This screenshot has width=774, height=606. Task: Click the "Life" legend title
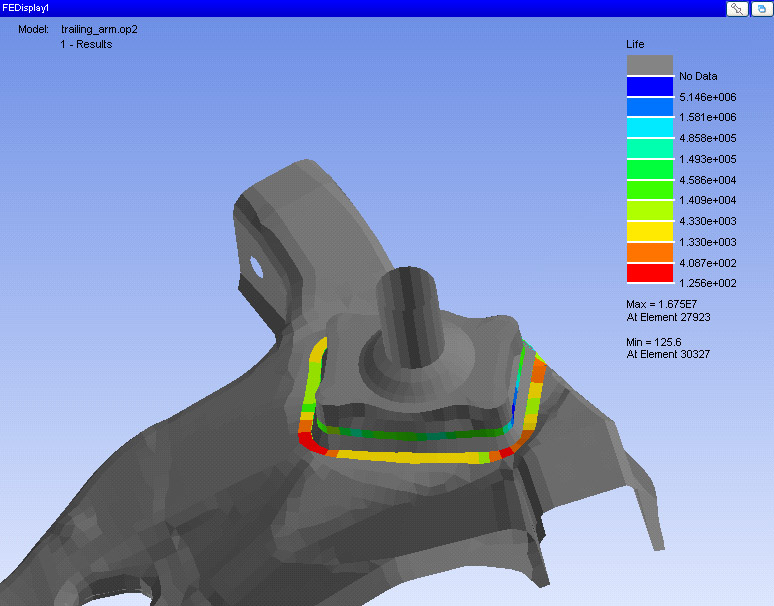tap(635, 44)
